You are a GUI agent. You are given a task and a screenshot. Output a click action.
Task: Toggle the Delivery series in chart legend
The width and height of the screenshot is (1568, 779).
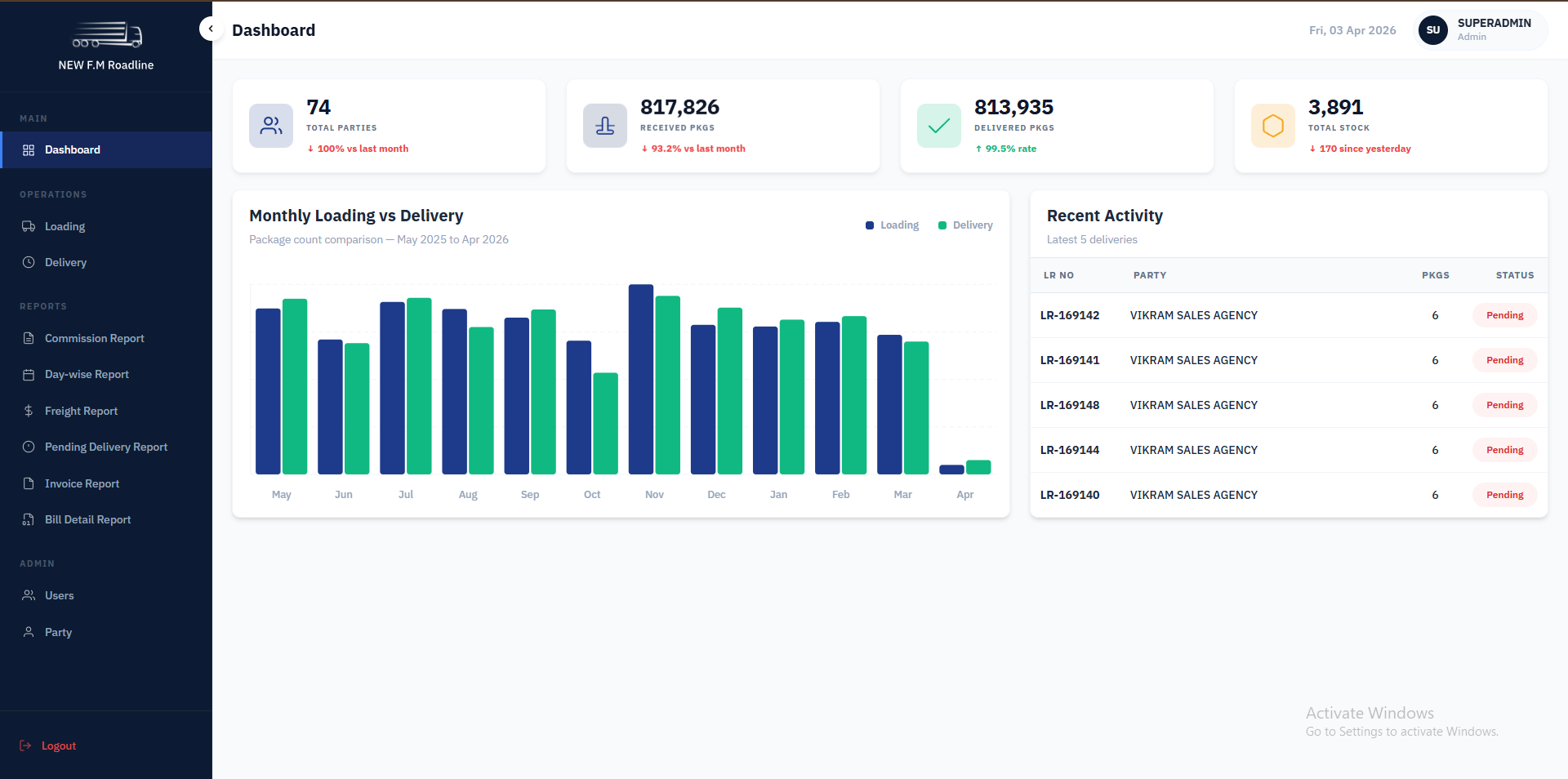pos(965,225)
